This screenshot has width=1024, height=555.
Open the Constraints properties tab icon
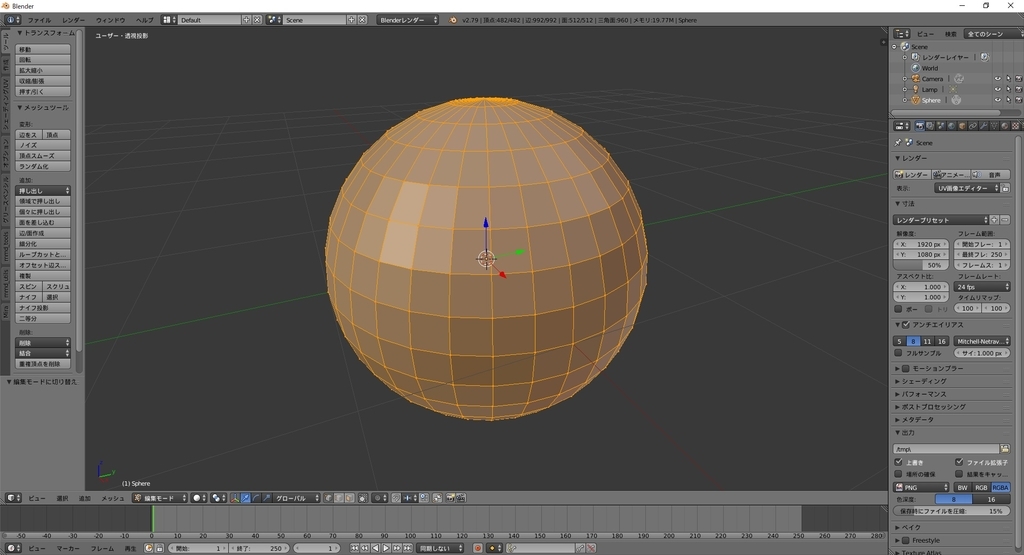pyautogui.click(x=972, y=125)
